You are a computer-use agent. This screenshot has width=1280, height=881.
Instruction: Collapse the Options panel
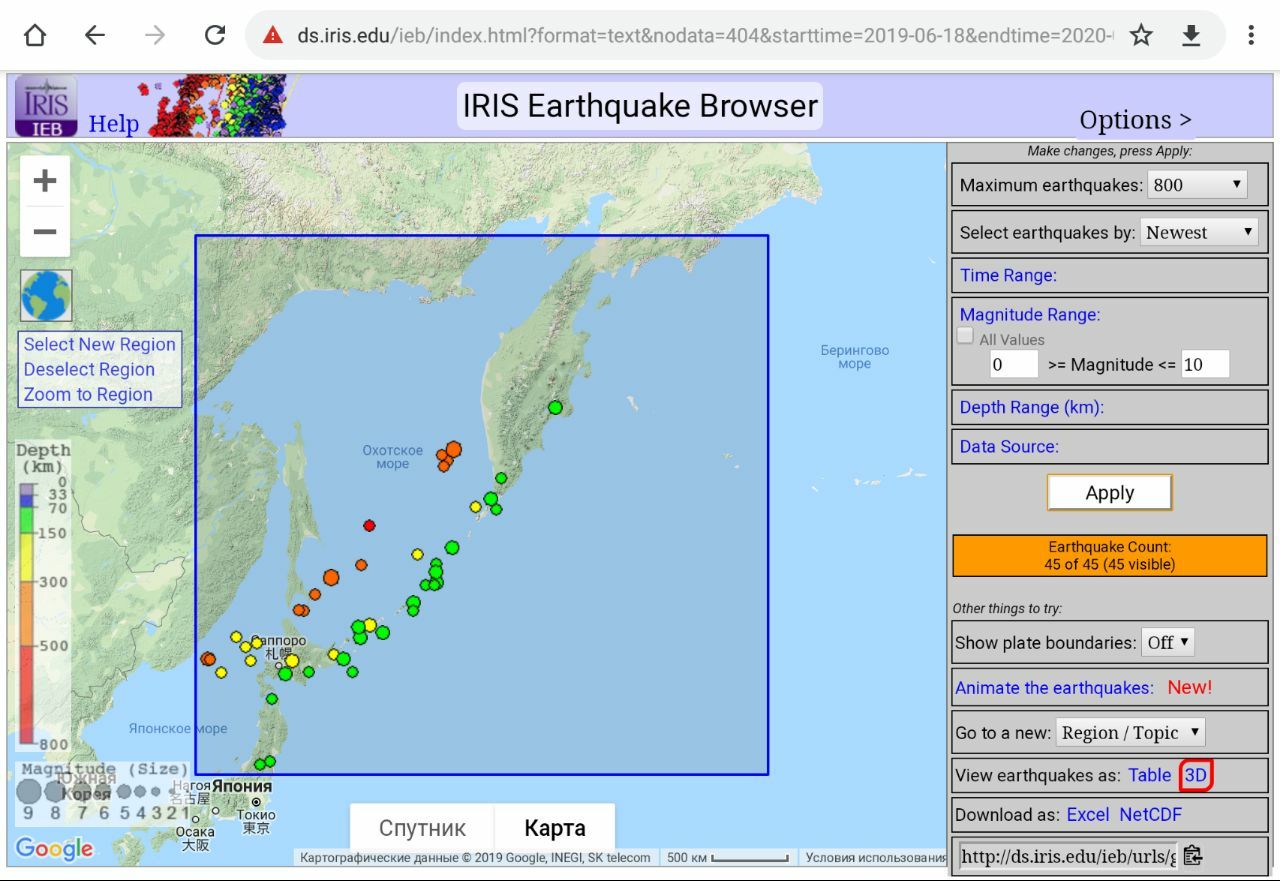tap(1135, 120)
